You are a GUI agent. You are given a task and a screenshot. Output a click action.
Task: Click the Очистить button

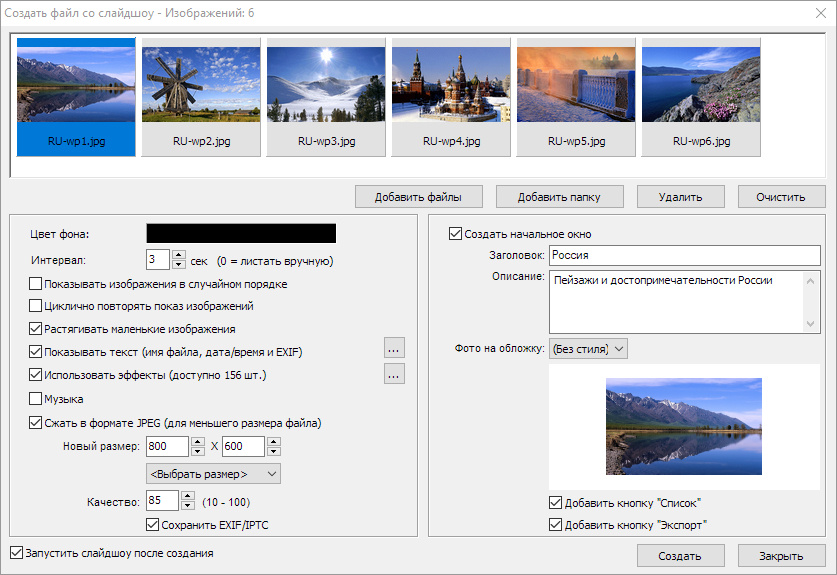pyautogui.click(x=781, y=197)
